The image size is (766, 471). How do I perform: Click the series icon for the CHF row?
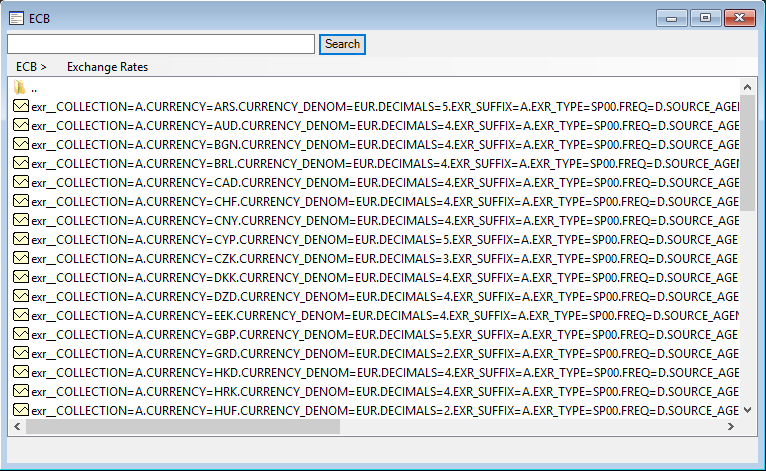[21, 201]
